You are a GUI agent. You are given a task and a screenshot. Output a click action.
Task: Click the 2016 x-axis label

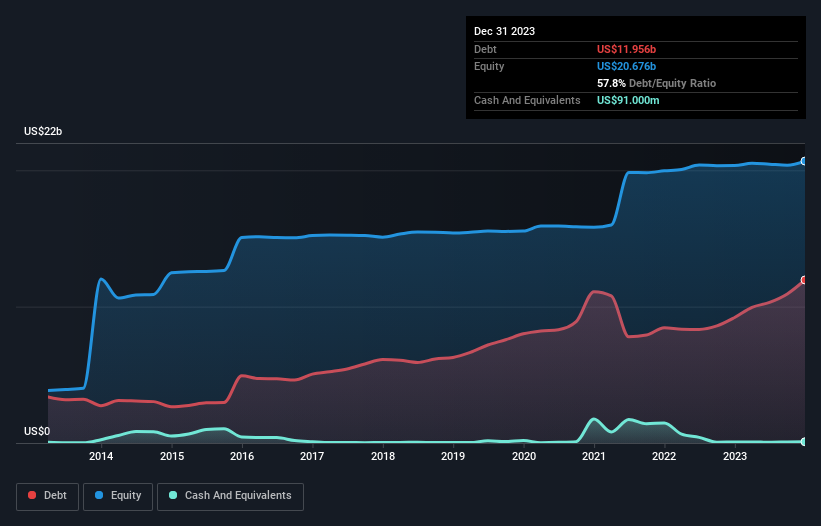pos(242,456)
